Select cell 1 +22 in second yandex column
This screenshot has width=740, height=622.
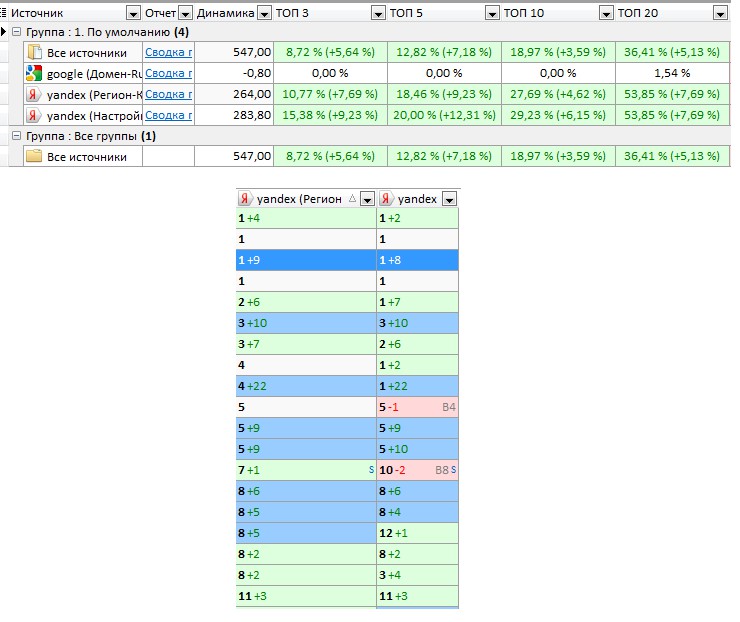pos(418,386)
